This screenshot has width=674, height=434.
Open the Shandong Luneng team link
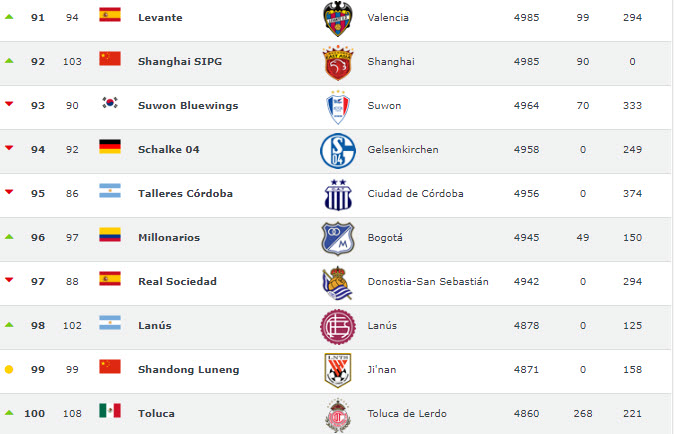(x=188, y=370)
